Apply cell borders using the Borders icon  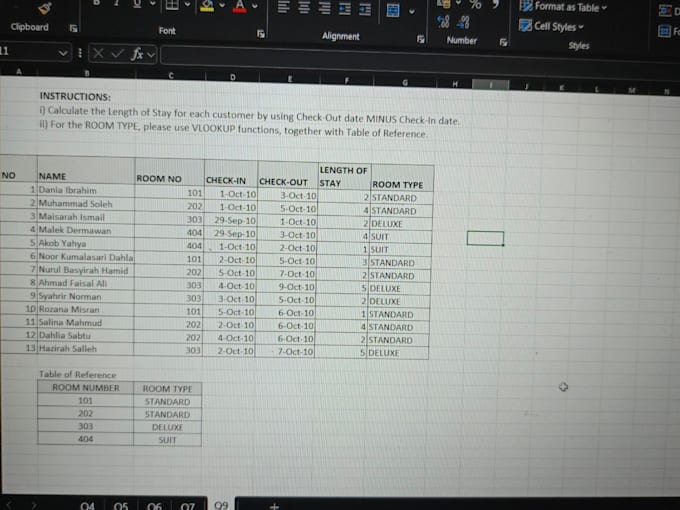[x=172, y=4]
